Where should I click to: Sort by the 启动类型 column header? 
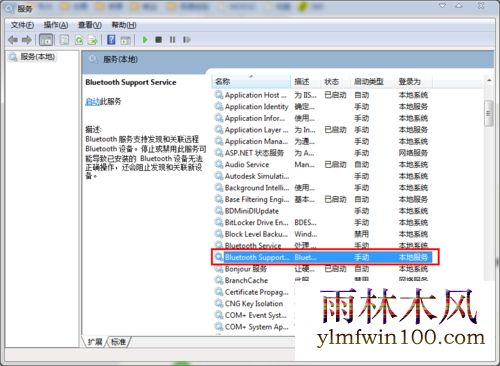[x=372, y=81]
